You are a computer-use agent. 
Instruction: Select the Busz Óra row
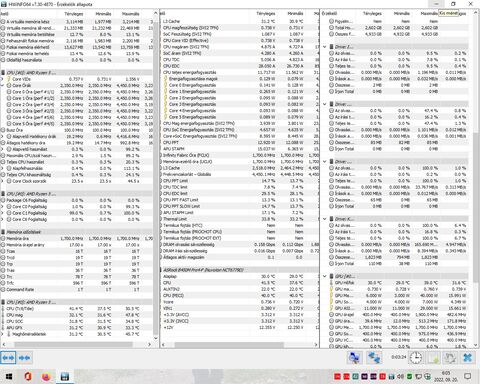[76, 130]
